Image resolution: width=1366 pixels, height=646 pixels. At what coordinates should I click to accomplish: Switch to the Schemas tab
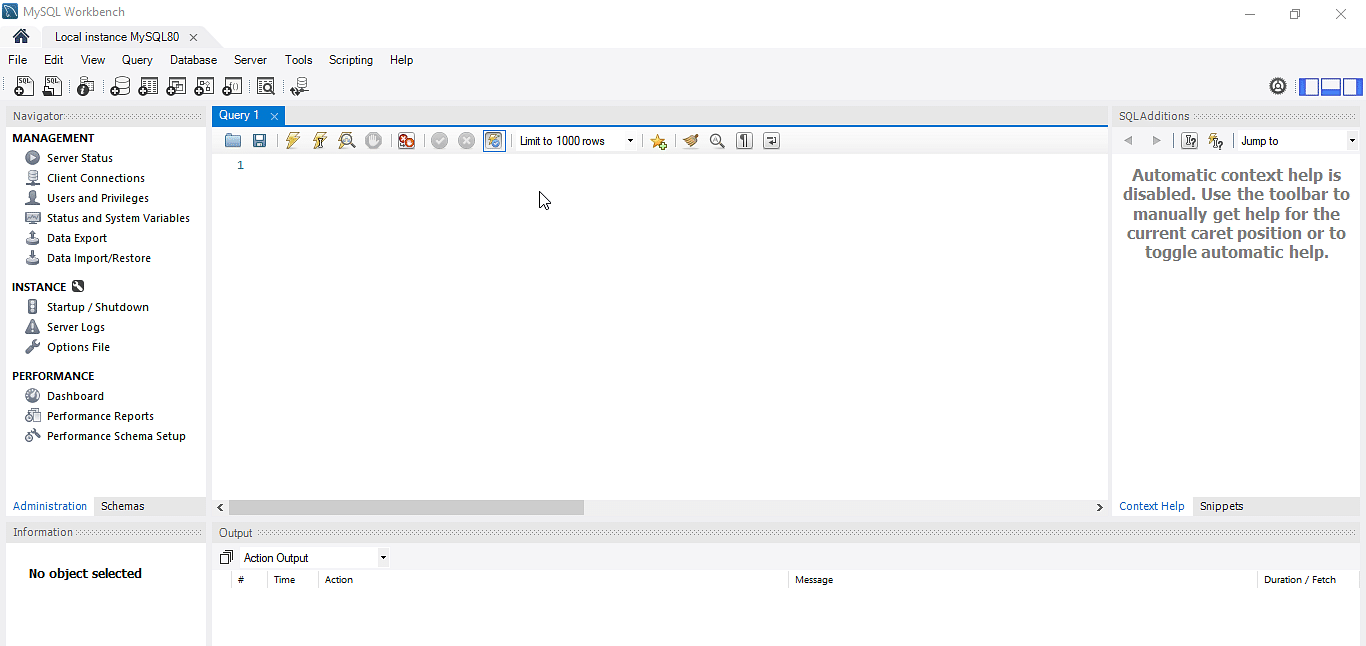point(123,506)
